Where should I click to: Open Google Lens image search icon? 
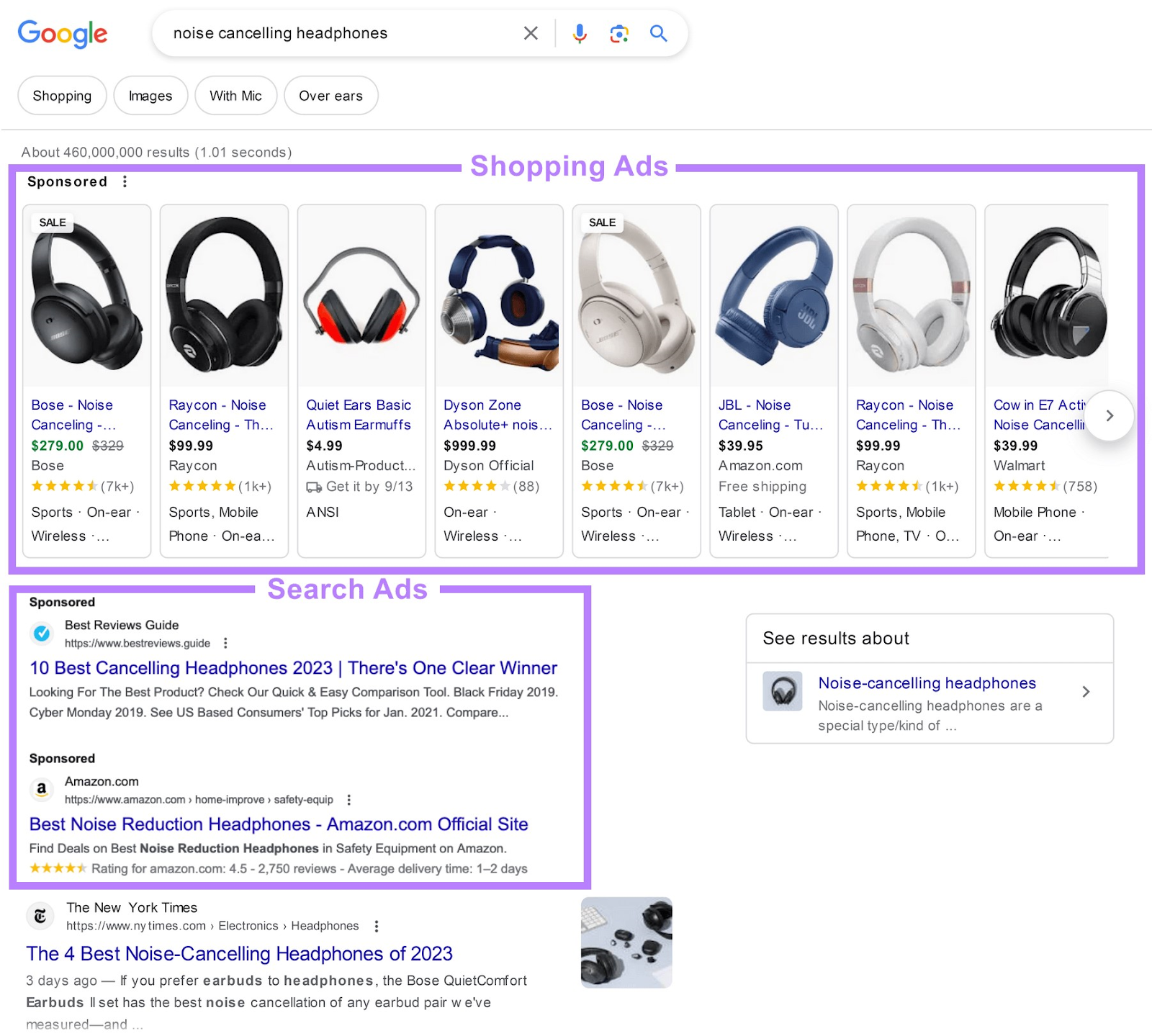619,33
